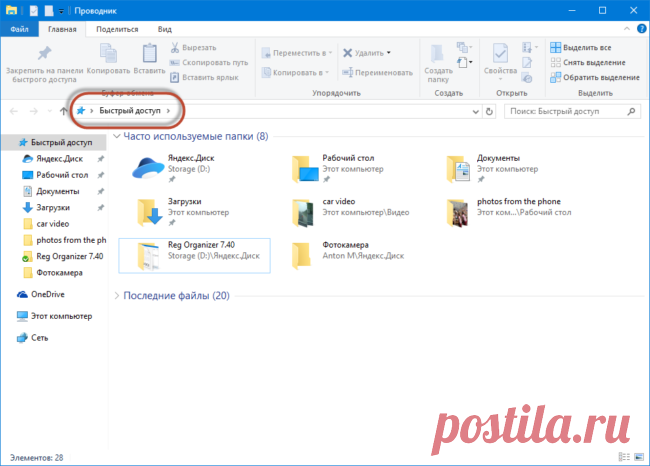650x466 pixels.
Task: Collapse the ribbon with the chevron
Action: [626, 29]
